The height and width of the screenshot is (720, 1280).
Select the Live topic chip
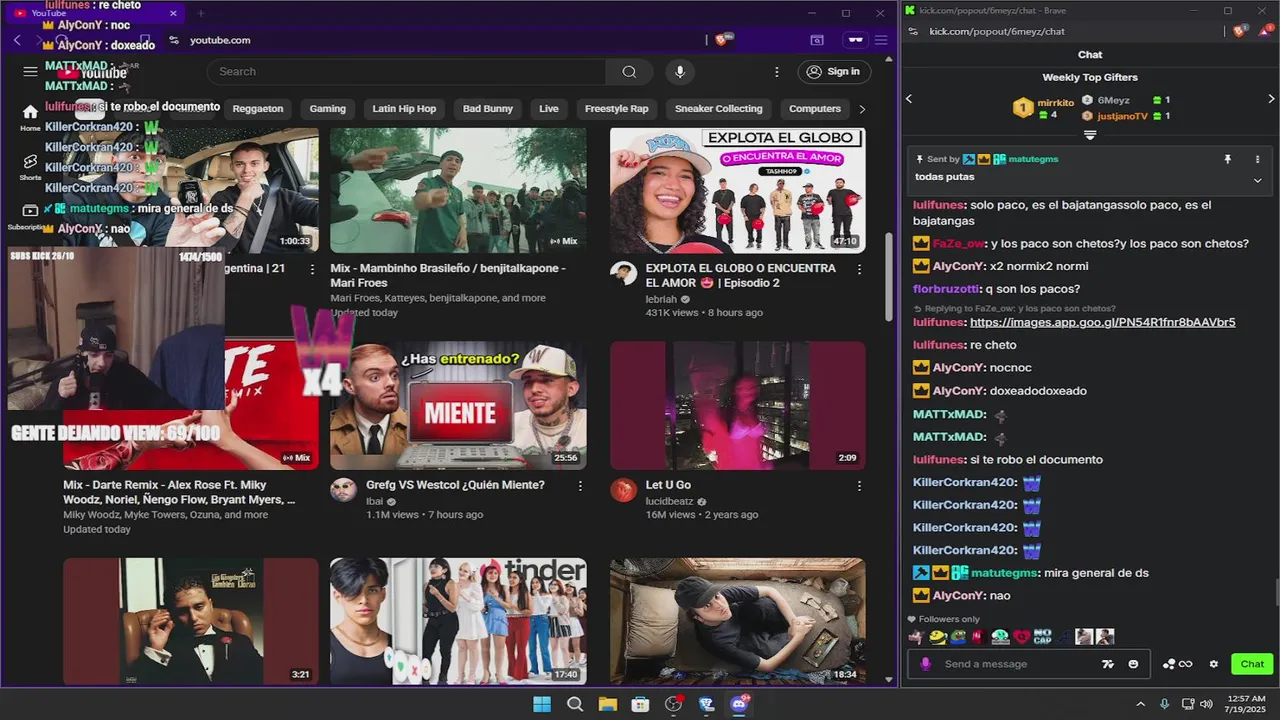[x=549, y=109]
